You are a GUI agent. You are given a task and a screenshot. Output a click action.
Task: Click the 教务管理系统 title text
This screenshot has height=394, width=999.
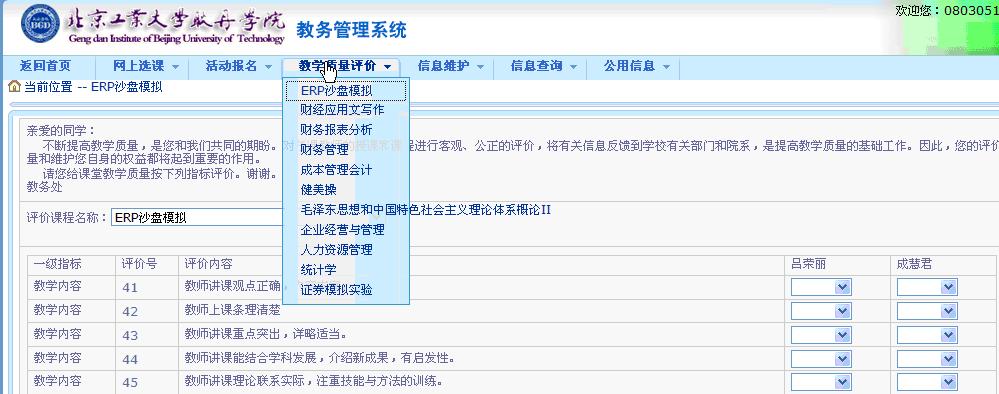click(351, 30)
